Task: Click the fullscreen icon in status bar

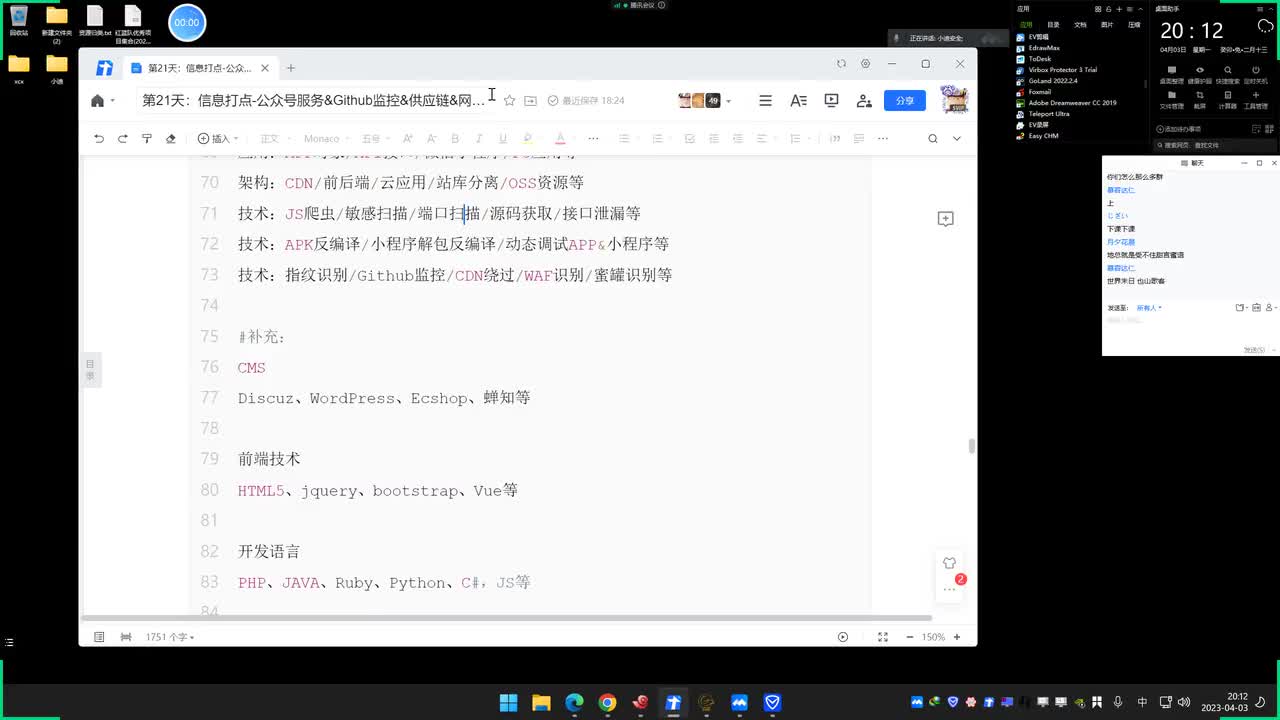Action: coord(883,637)
